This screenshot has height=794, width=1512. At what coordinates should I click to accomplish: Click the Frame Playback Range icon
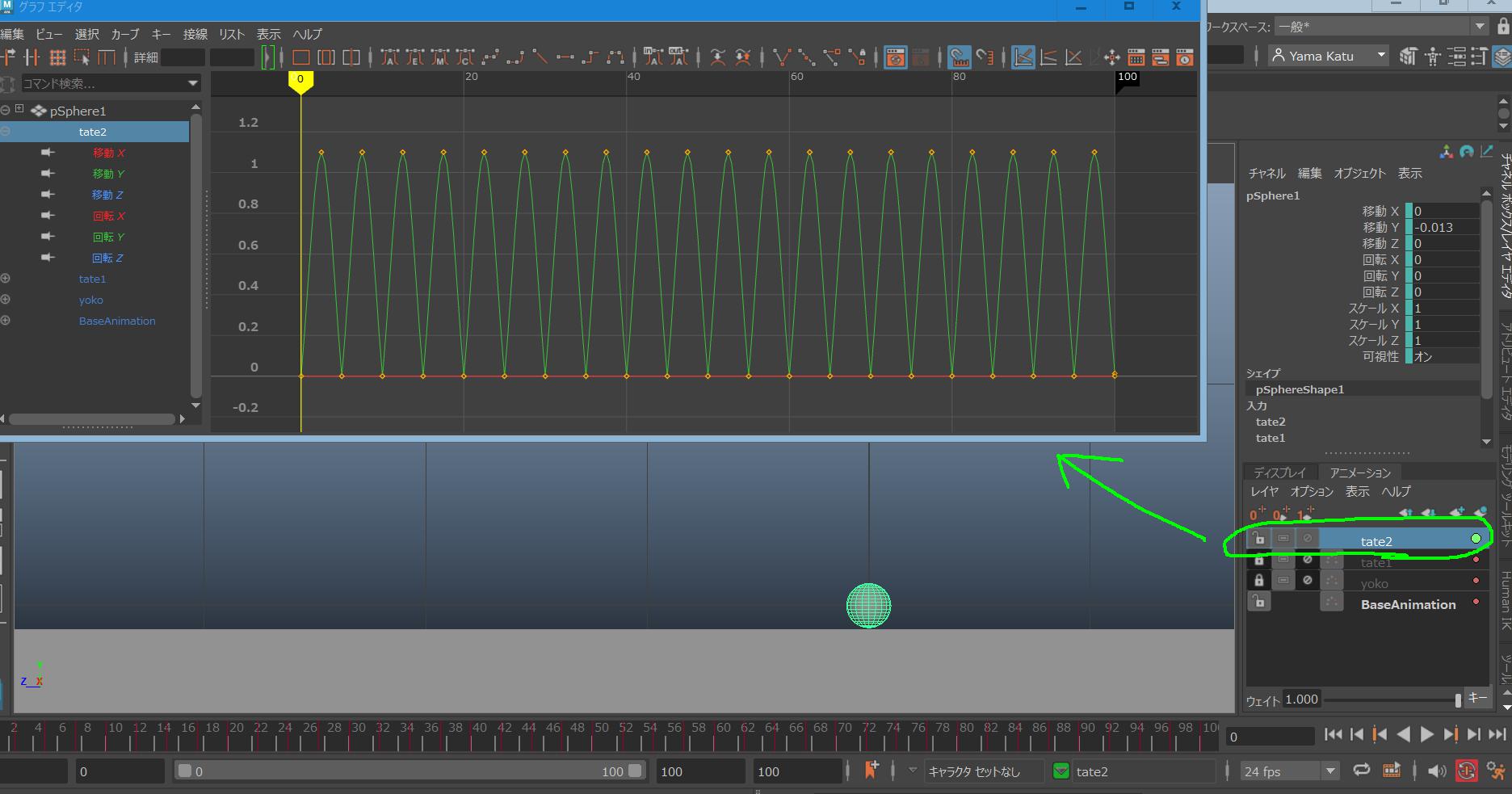point(326,57)
